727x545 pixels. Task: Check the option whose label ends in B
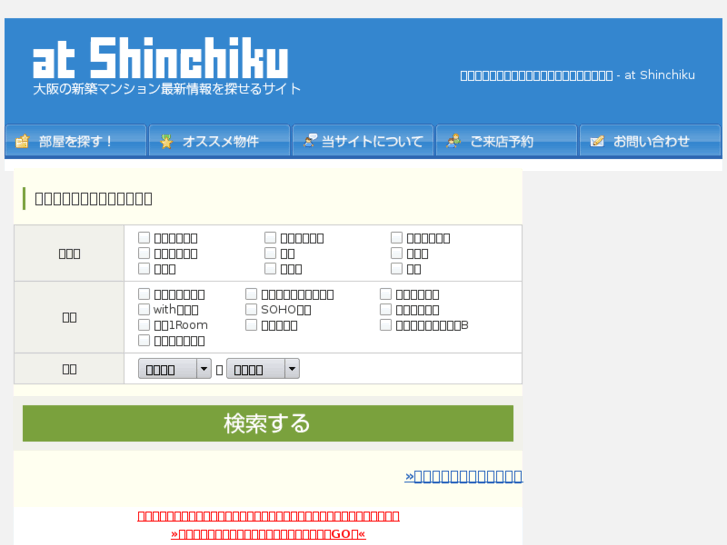point(386,325)
